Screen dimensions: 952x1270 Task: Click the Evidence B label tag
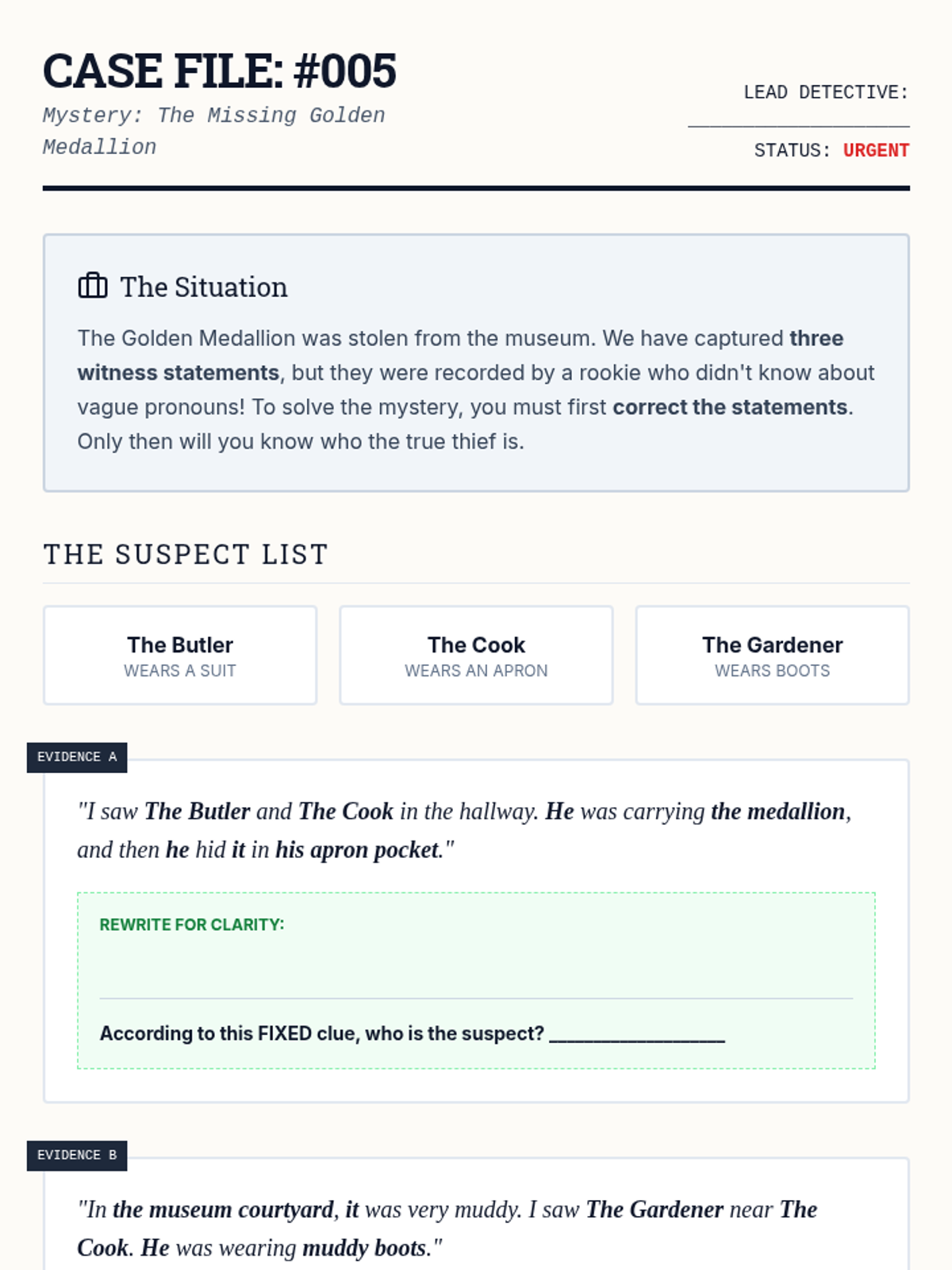(77, 1156)
